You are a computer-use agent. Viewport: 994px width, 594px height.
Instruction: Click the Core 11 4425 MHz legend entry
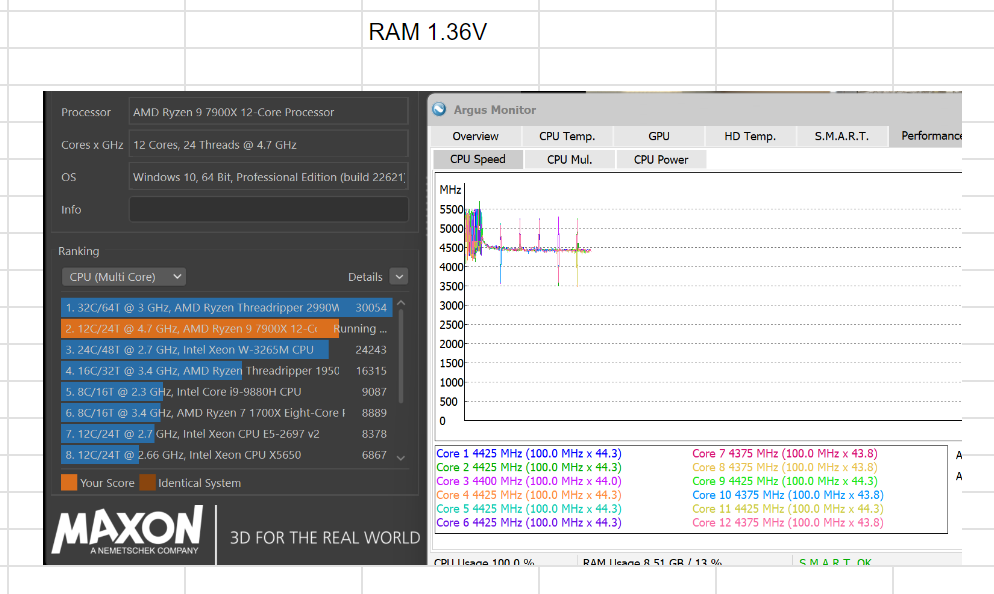click(x=787, y=509)
